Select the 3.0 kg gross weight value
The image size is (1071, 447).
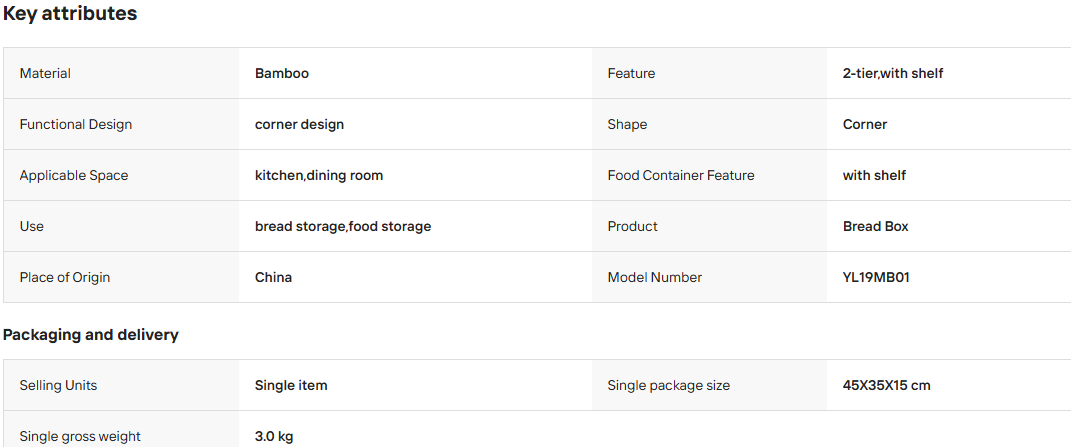click(x=274, y=436)
